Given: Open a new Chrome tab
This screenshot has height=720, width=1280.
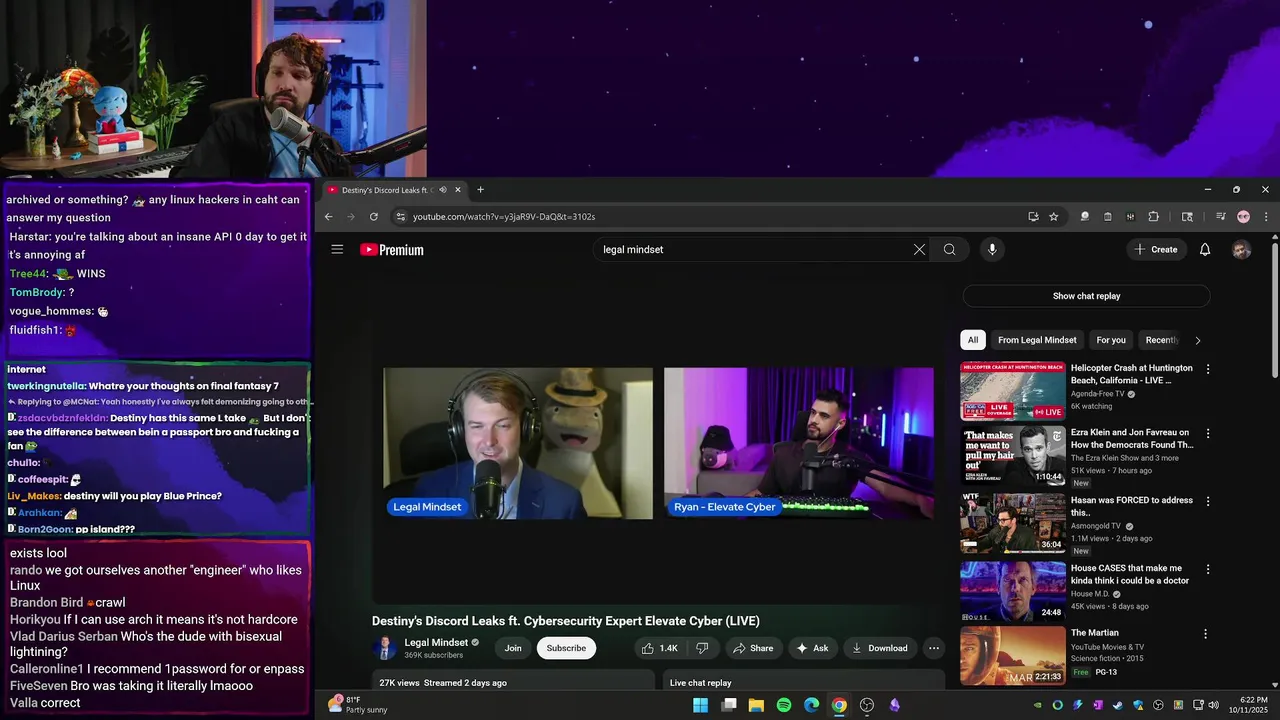Looking at the screenshot, I should pos(480,190).
